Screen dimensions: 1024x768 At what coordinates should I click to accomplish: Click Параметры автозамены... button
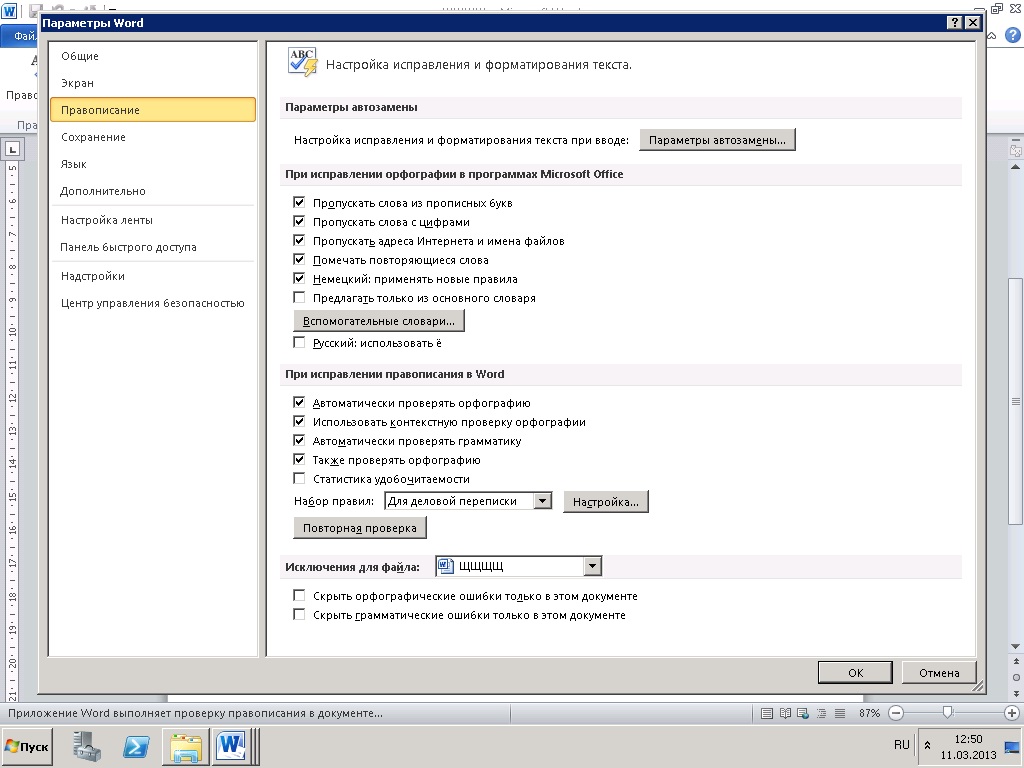coord(717,140)
